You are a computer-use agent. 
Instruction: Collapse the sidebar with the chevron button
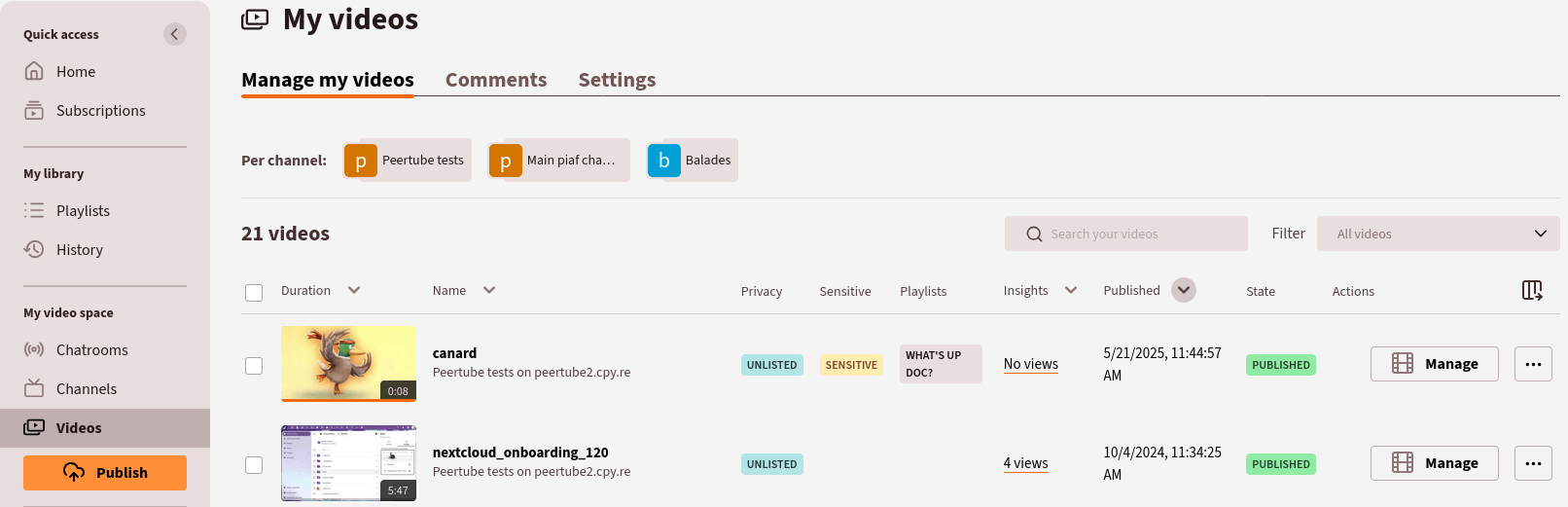click(x=175, y=34)
